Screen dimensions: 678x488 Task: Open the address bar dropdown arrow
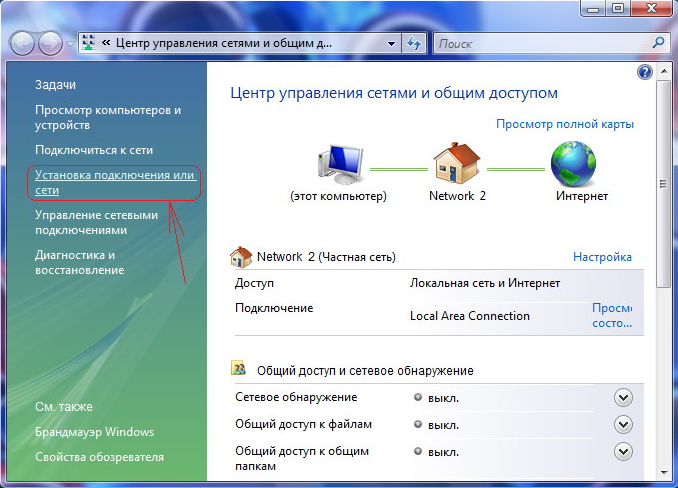391,44
